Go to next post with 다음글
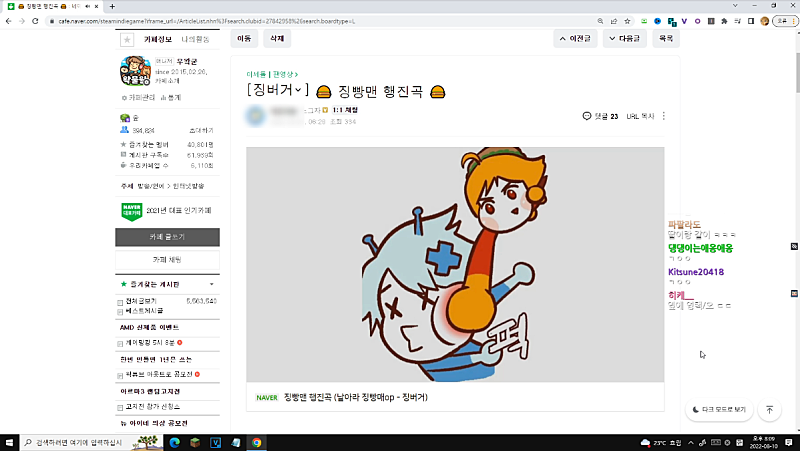Image resolution: width=800 pixels, height=451 pixels. (624, 38)
